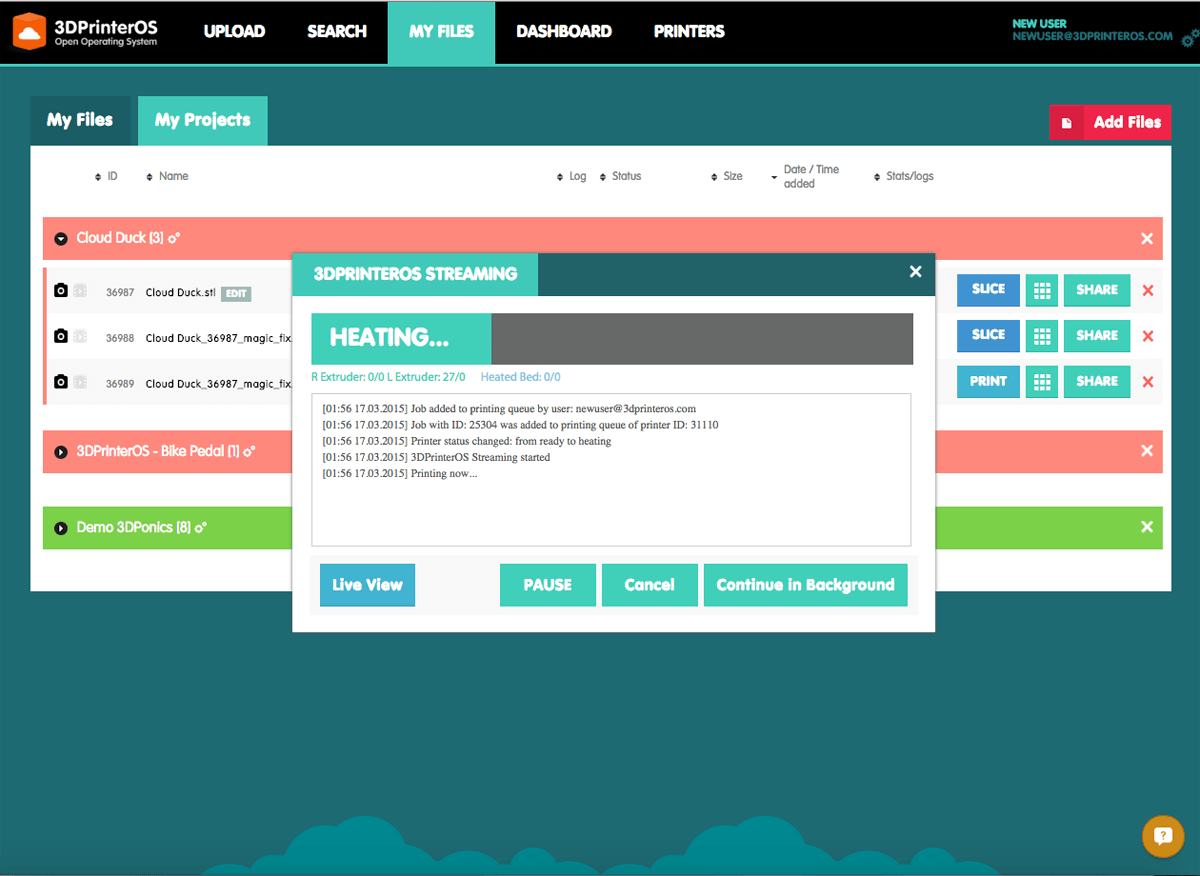Image resolution: width=1200 pixels, height=876 pixels.
Task: Open DASHBOARD in top navigation
Action: point(564,32)
